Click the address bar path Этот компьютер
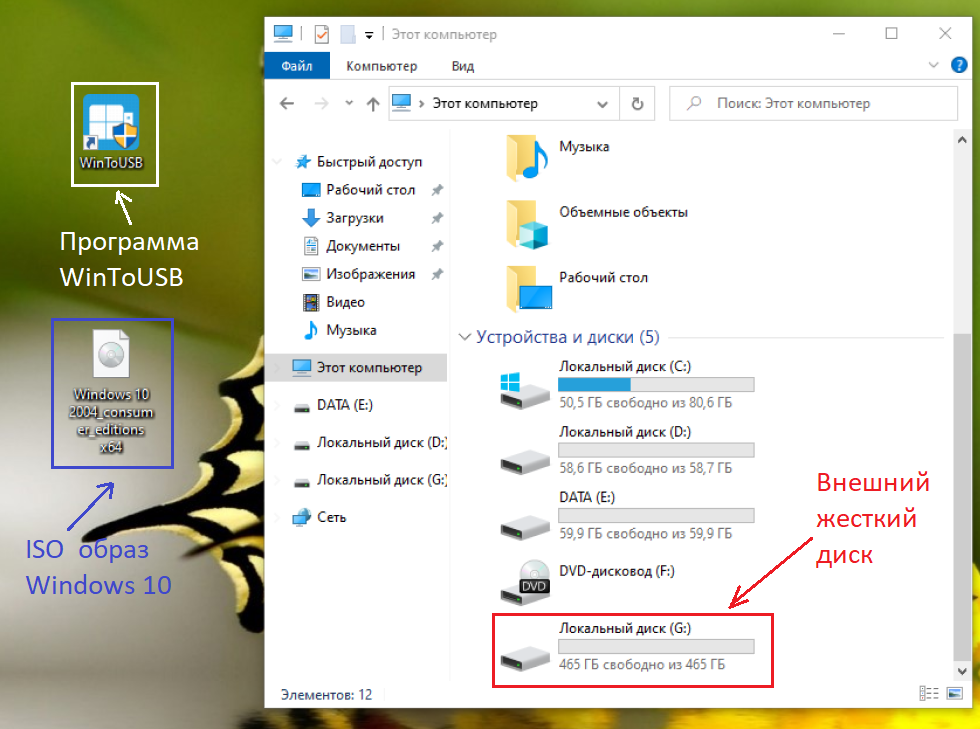Viewport: 980px width, 729px height. 485,104
